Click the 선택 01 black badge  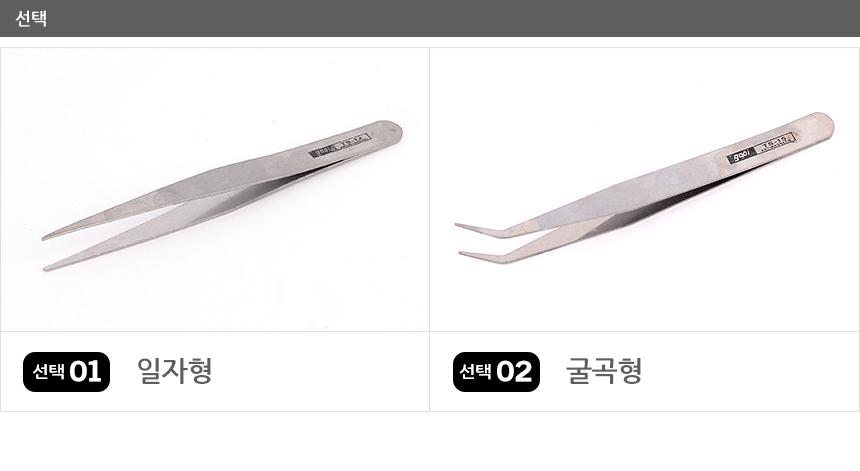click(x=66, y=372)
